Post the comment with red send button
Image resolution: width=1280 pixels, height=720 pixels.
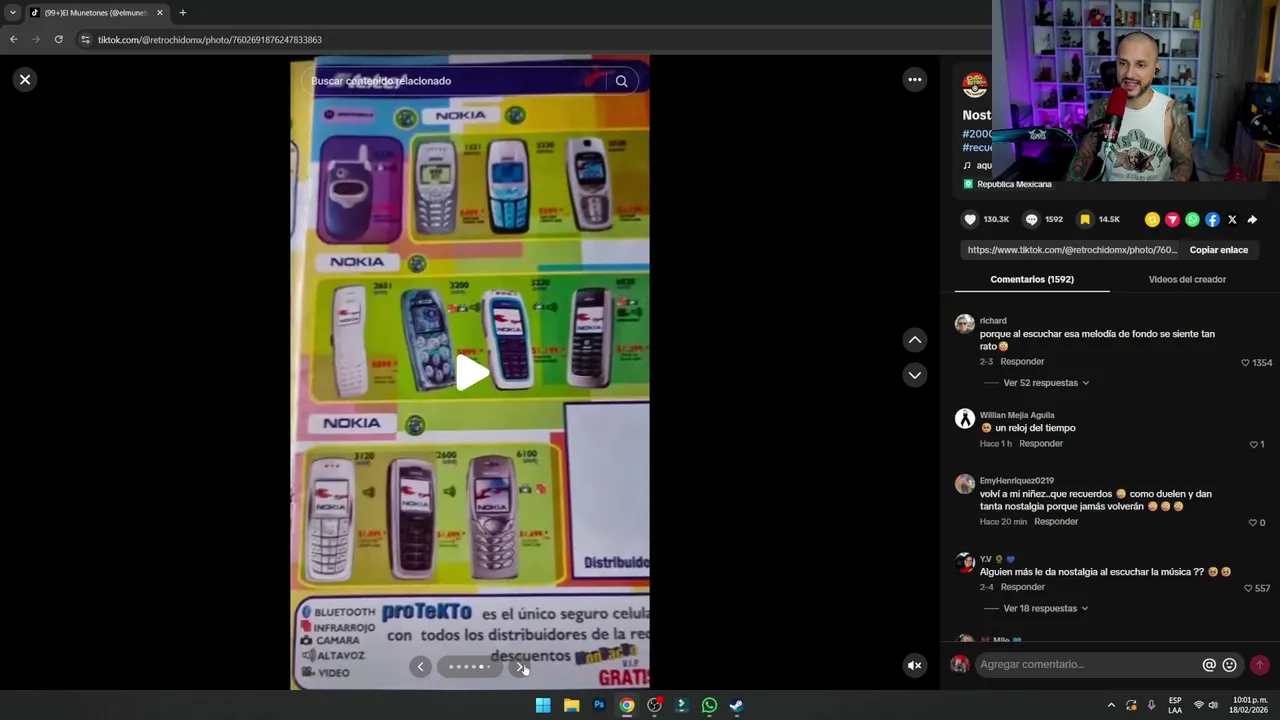(x=1260, y=665)
